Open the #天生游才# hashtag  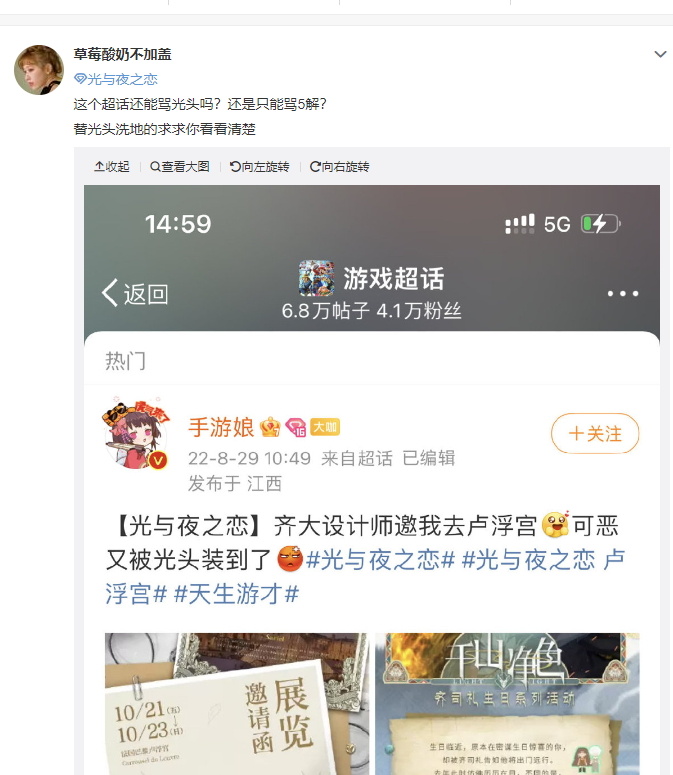pyautogui.click(x=237, y=593)
